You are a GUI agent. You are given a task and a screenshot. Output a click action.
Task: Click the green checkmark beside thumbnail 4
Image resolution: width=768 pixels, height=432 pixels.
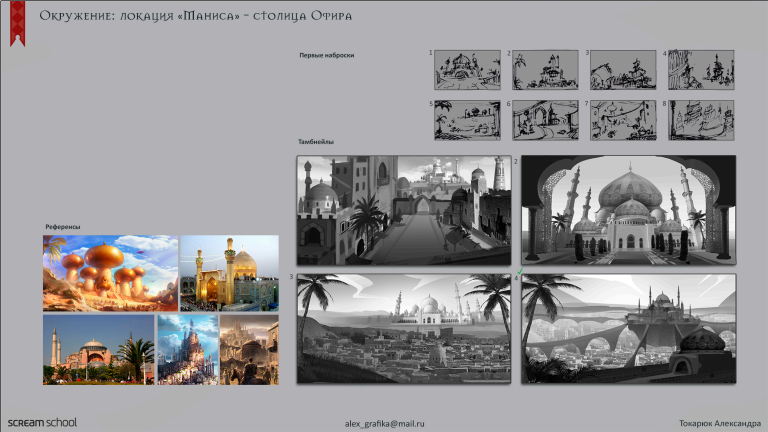(520, 271)
